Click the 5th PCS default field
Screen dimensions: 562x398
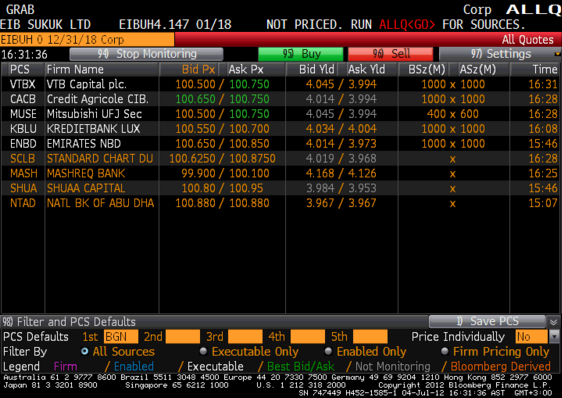(370, 337)
